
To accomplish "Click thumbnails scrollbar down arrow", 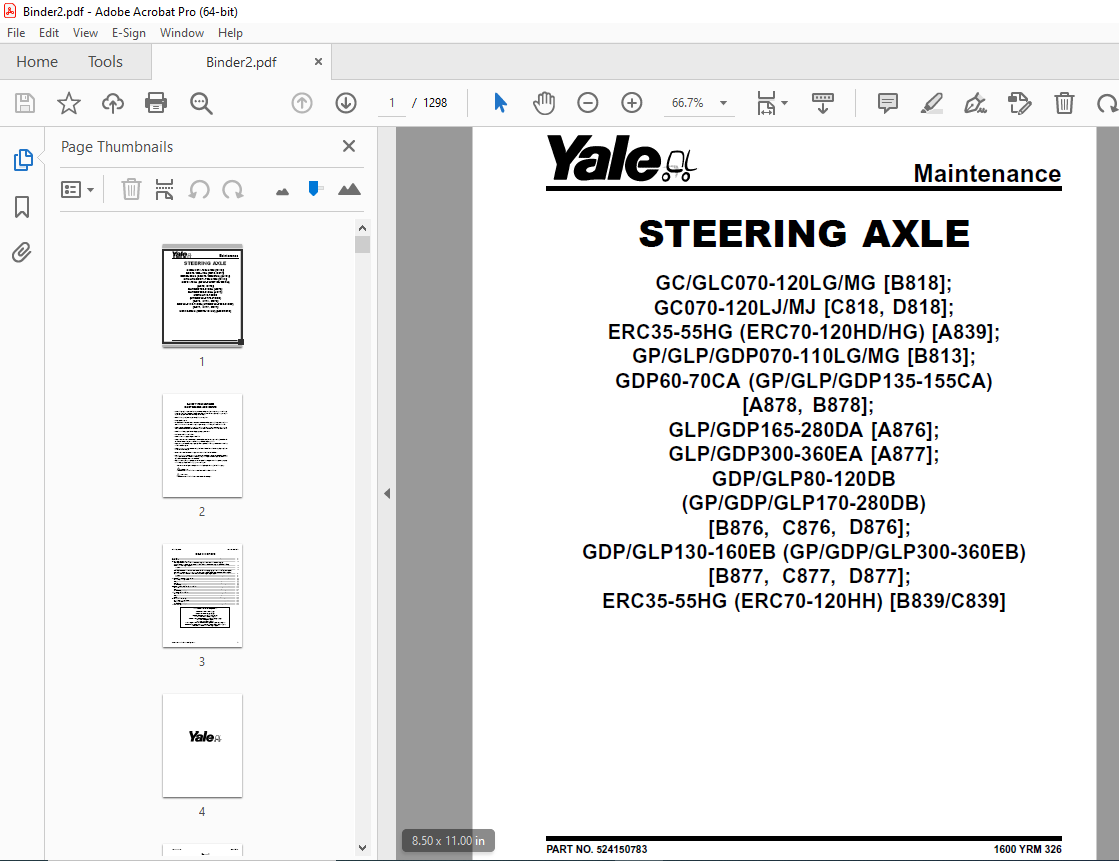I will coord(363,848).
